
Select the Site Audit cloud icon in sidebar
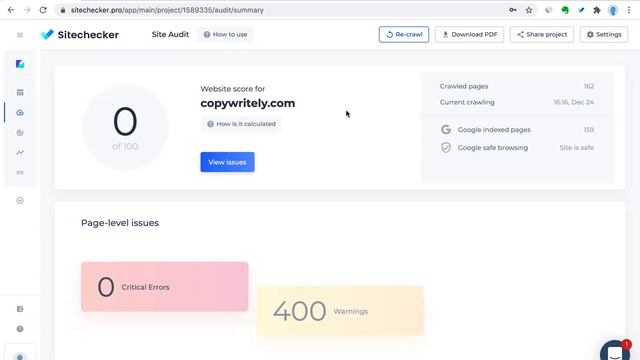click(20, 113)
